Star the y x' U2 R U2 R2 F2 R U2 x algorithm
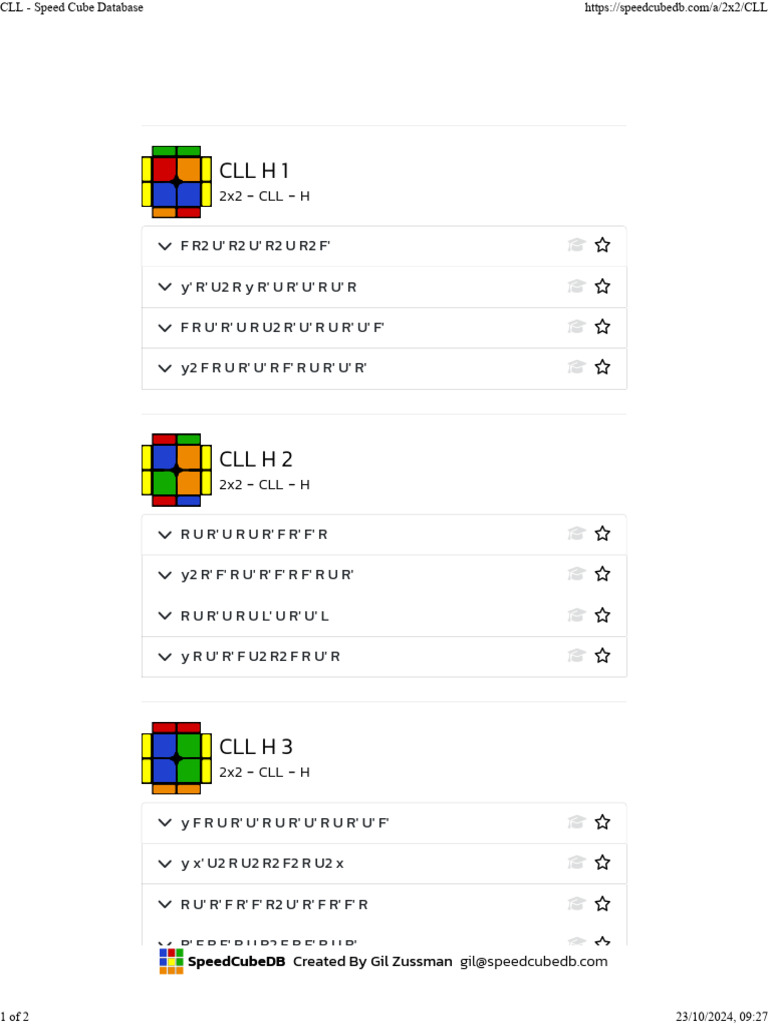Screen dimensions: 768x1024 602,862
